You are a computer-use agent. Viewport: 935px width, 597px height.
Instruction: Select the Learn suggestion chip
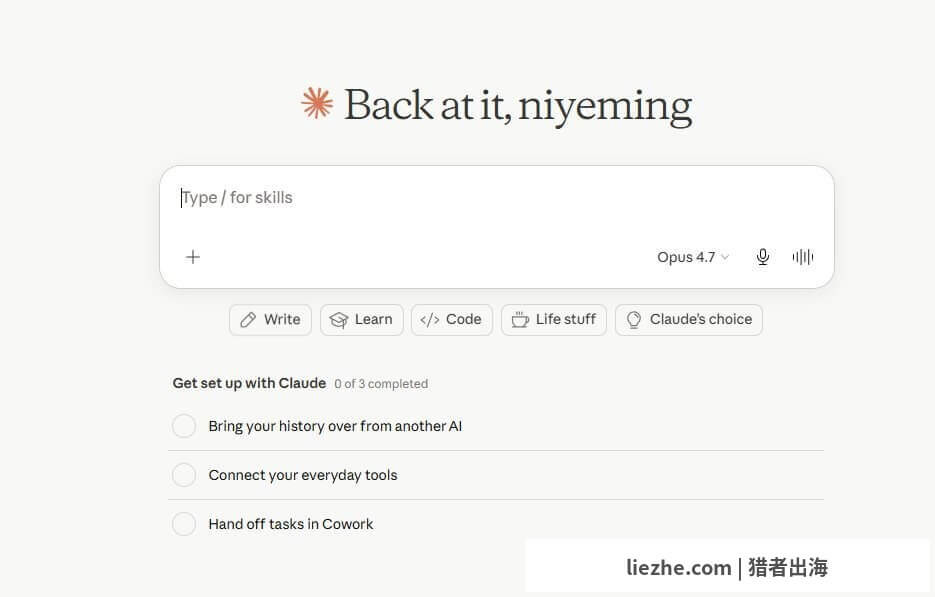(x=361, y=320)
